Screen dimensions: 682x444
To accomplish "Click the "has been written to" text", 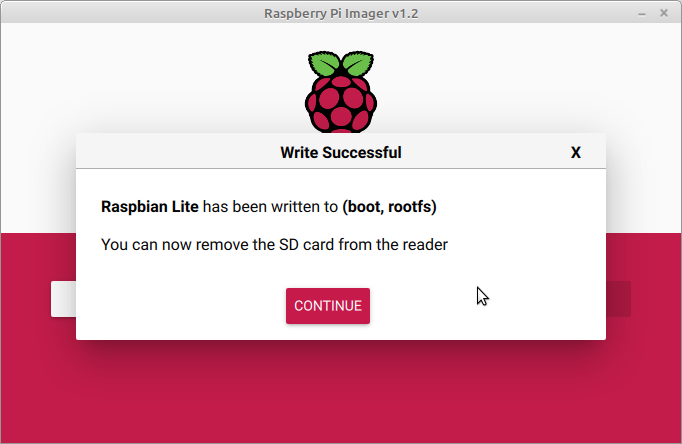I will pos(270,207).
